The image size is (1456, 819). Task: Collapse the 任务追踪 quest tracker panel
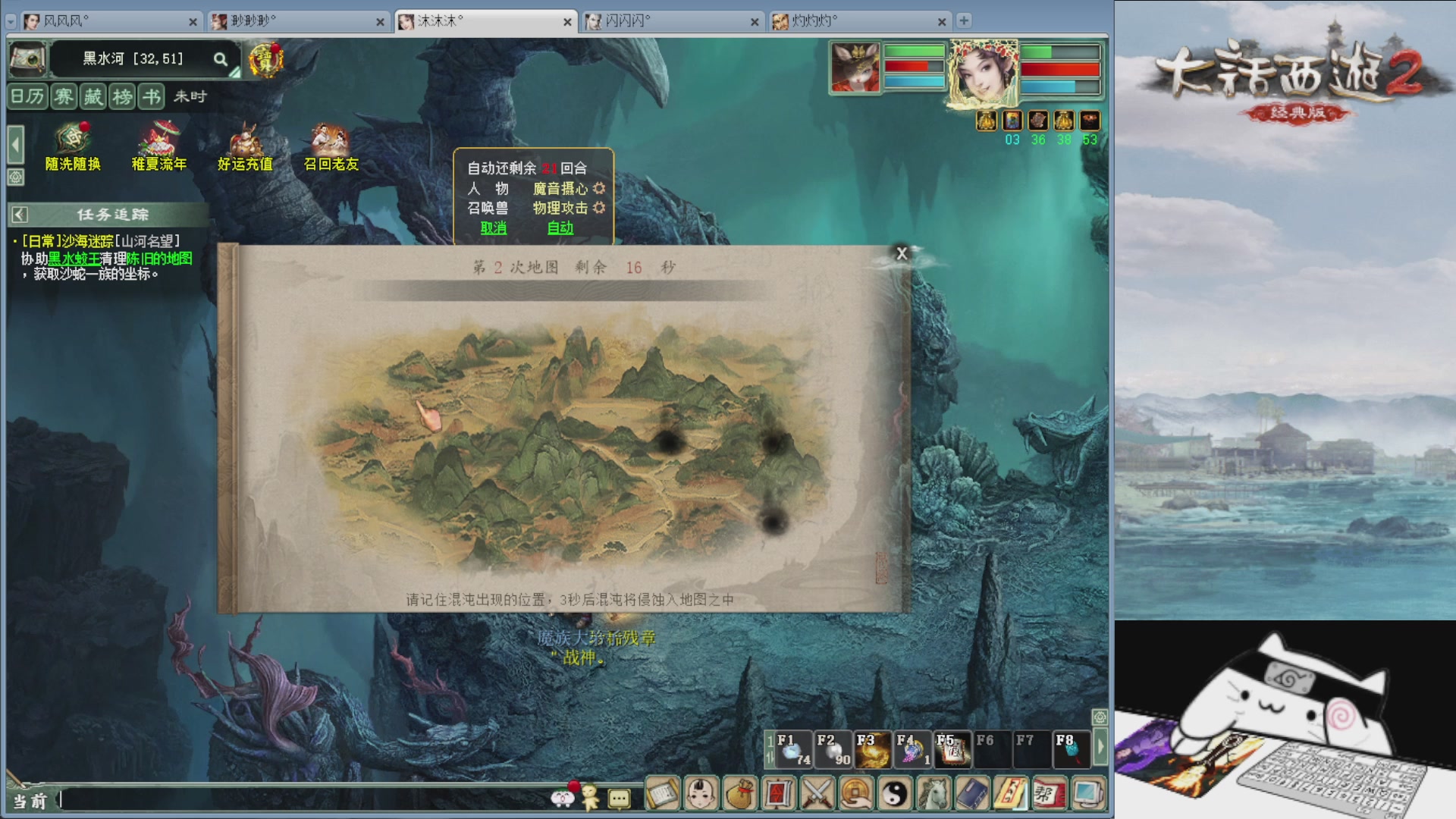(20, 215)
